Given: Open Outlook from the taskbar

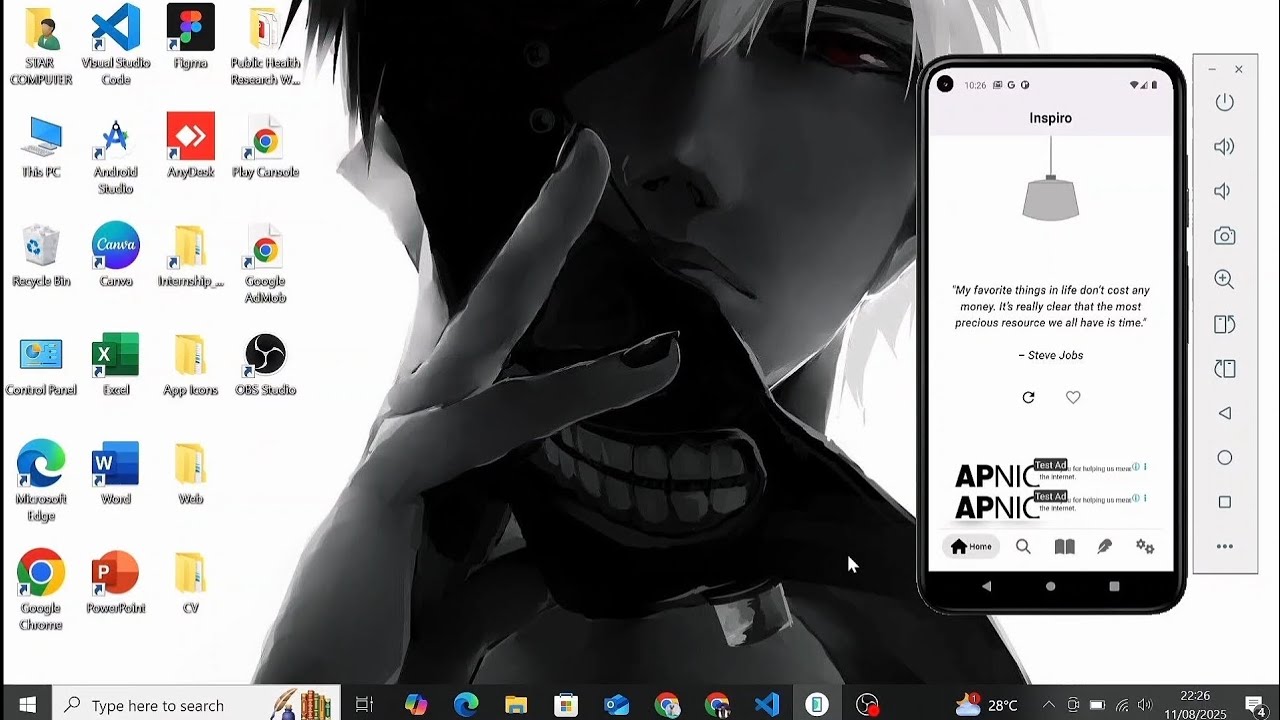Looking at the screenshot, I should tap(616, 705).
